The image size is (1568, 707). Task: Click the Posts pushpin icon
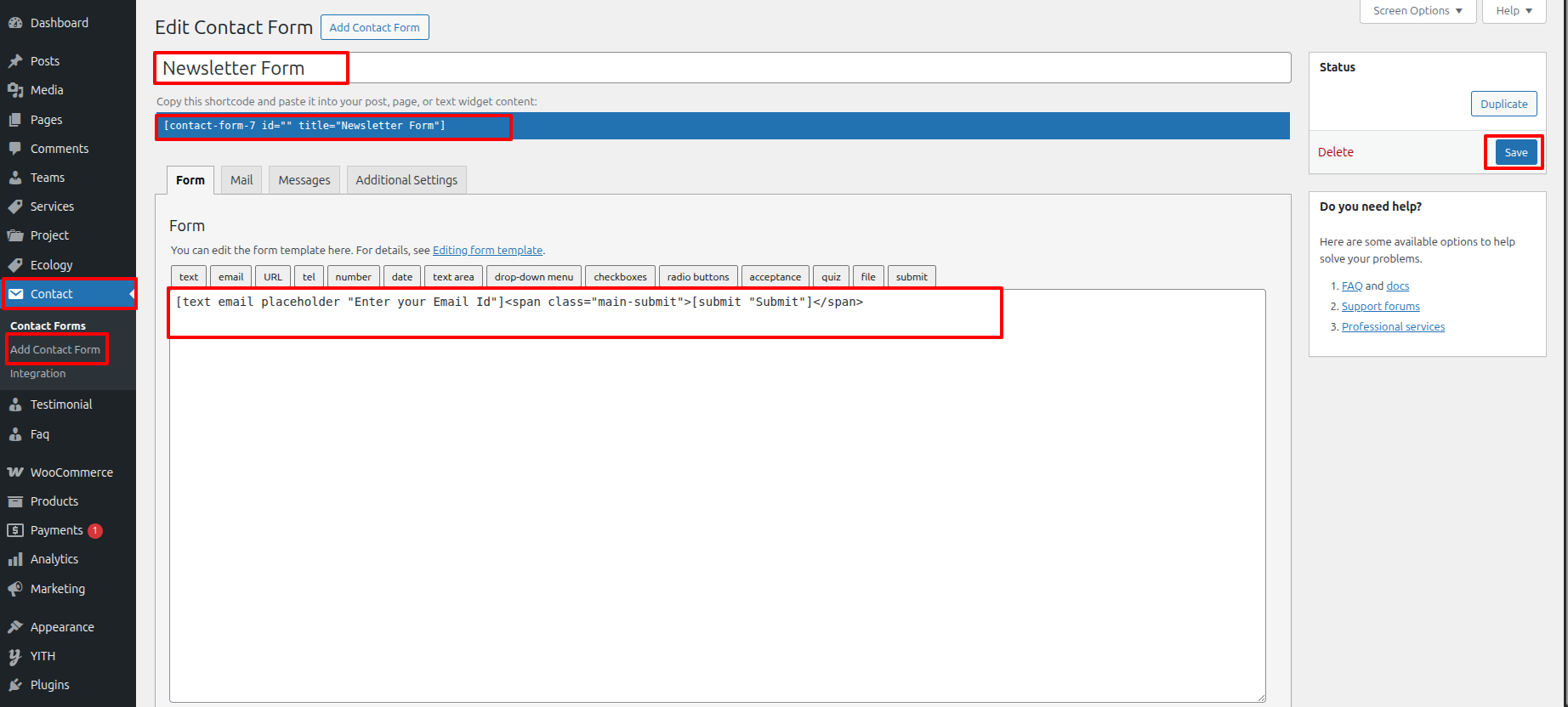tap(15, 61)
